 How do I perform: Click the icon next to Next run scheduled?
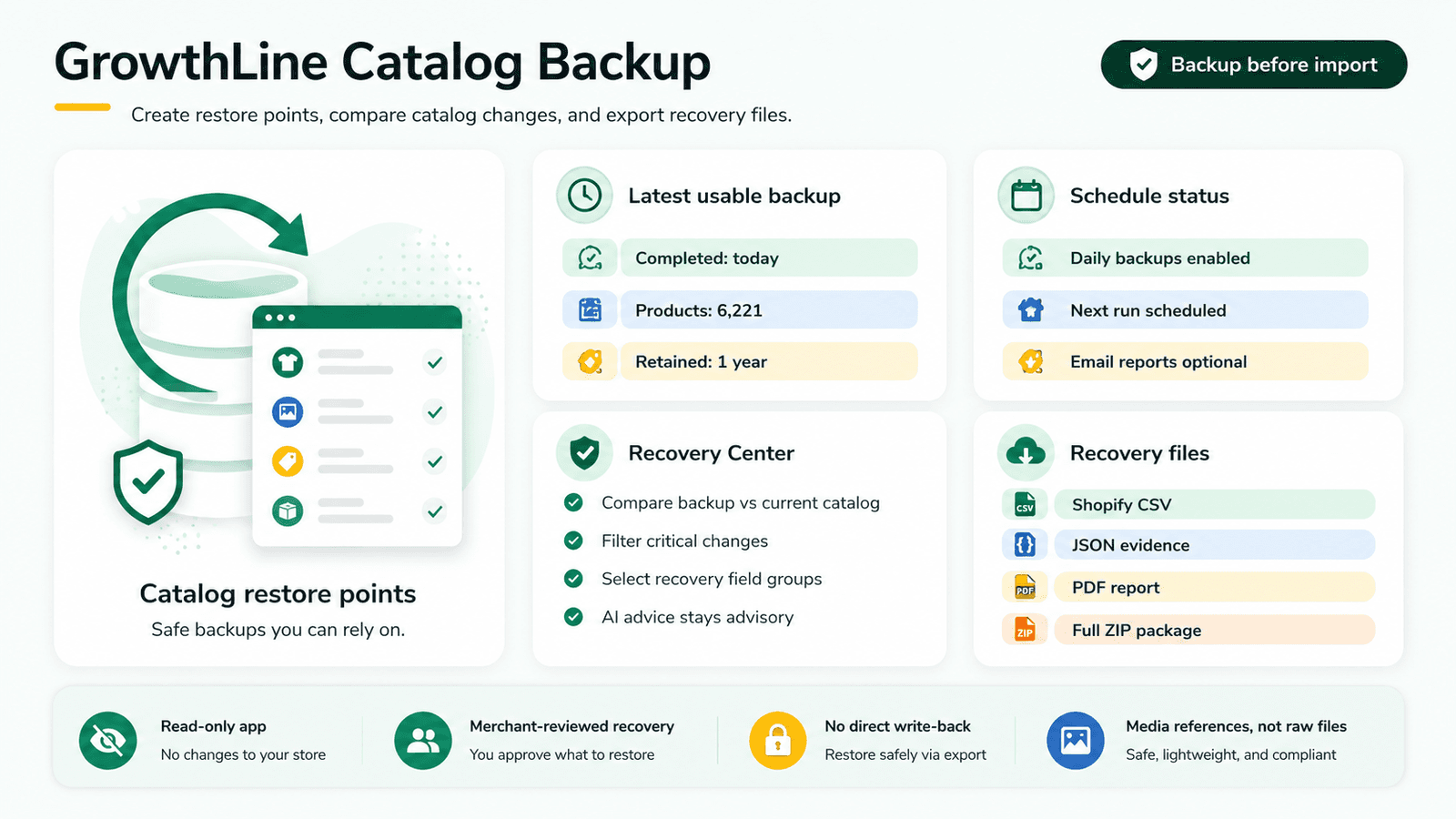[1030, 310]
